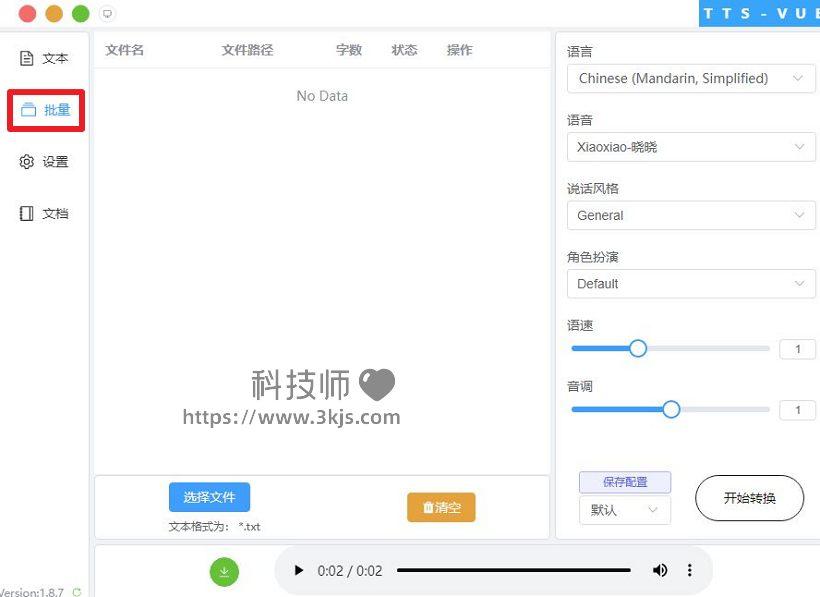Open the 文档 documentation tab
This screenshot has height=597, width=820.
(44, 213)
